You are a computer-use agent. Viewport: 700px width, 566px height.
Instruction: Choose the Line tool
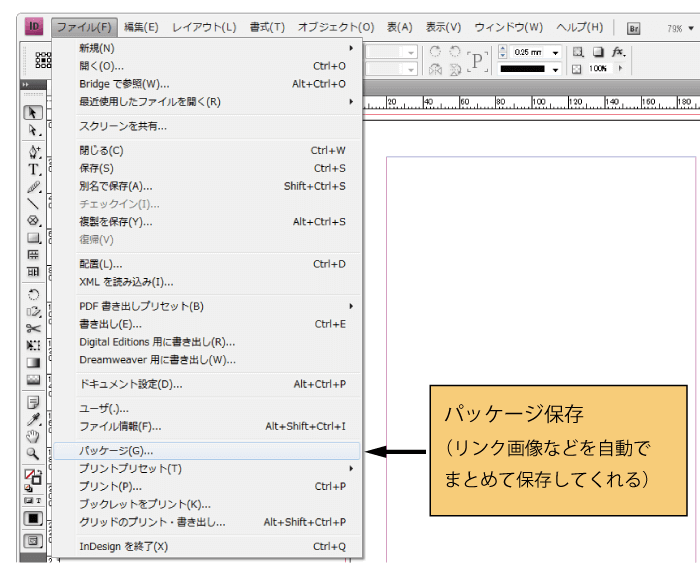click(33, 203)
